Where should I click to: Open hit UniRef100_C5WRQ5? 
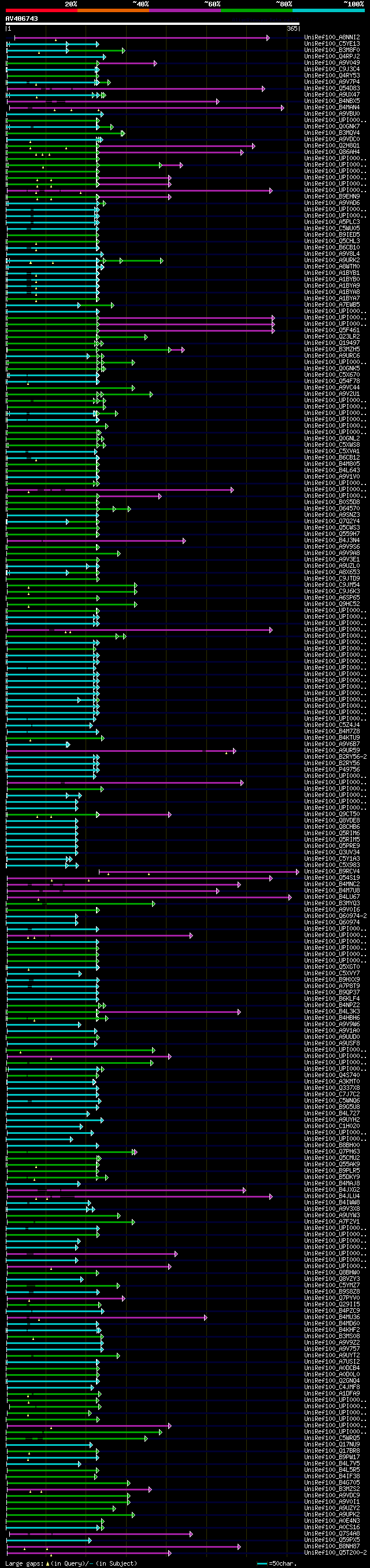coord(332,1438)
